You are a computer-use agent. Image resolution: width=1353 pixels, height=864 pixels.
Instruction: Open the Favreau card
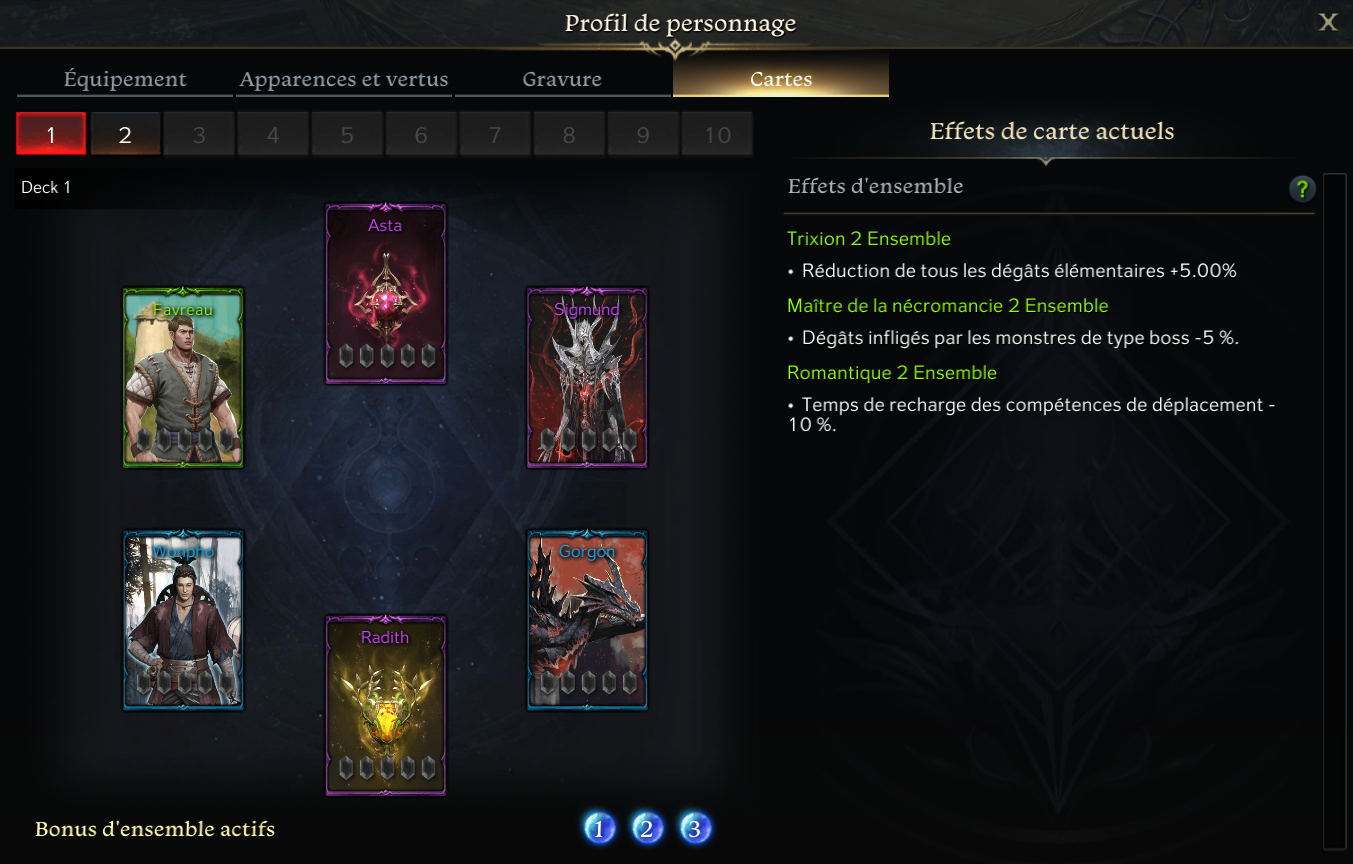(x=183, y=378)
